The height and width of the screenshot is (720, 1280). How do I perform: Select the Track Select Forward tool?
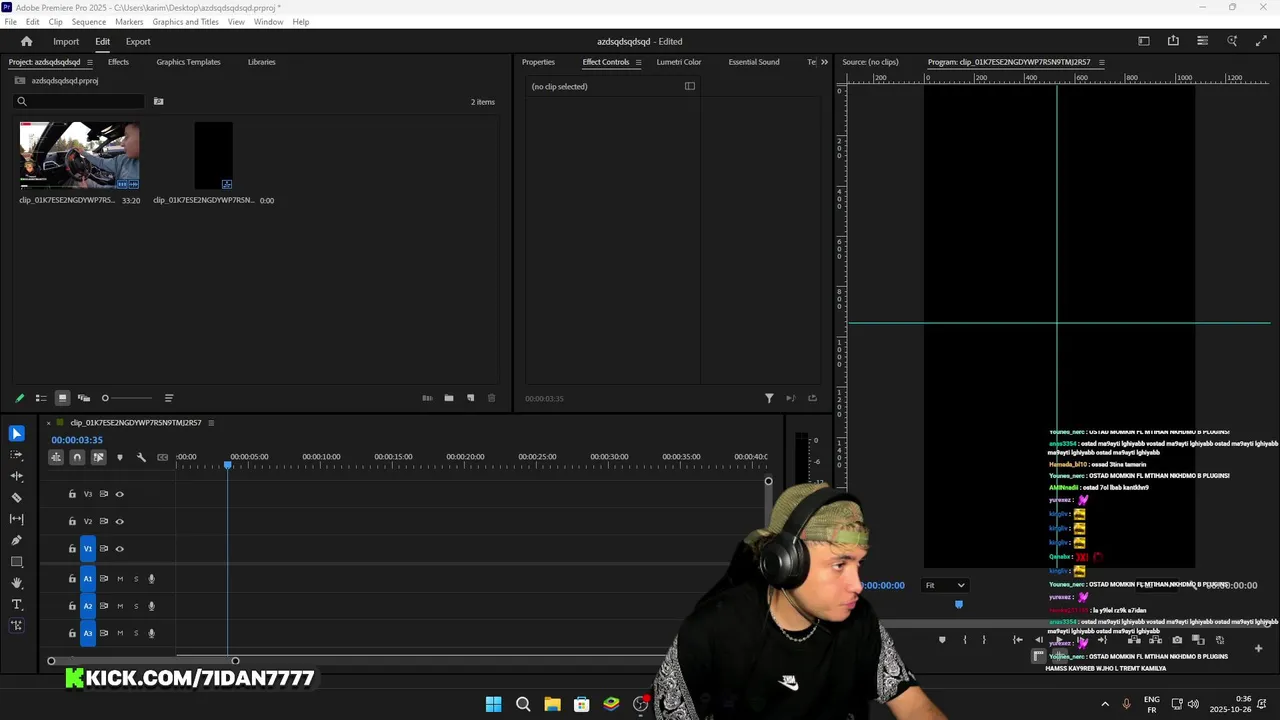click(16, 455)
